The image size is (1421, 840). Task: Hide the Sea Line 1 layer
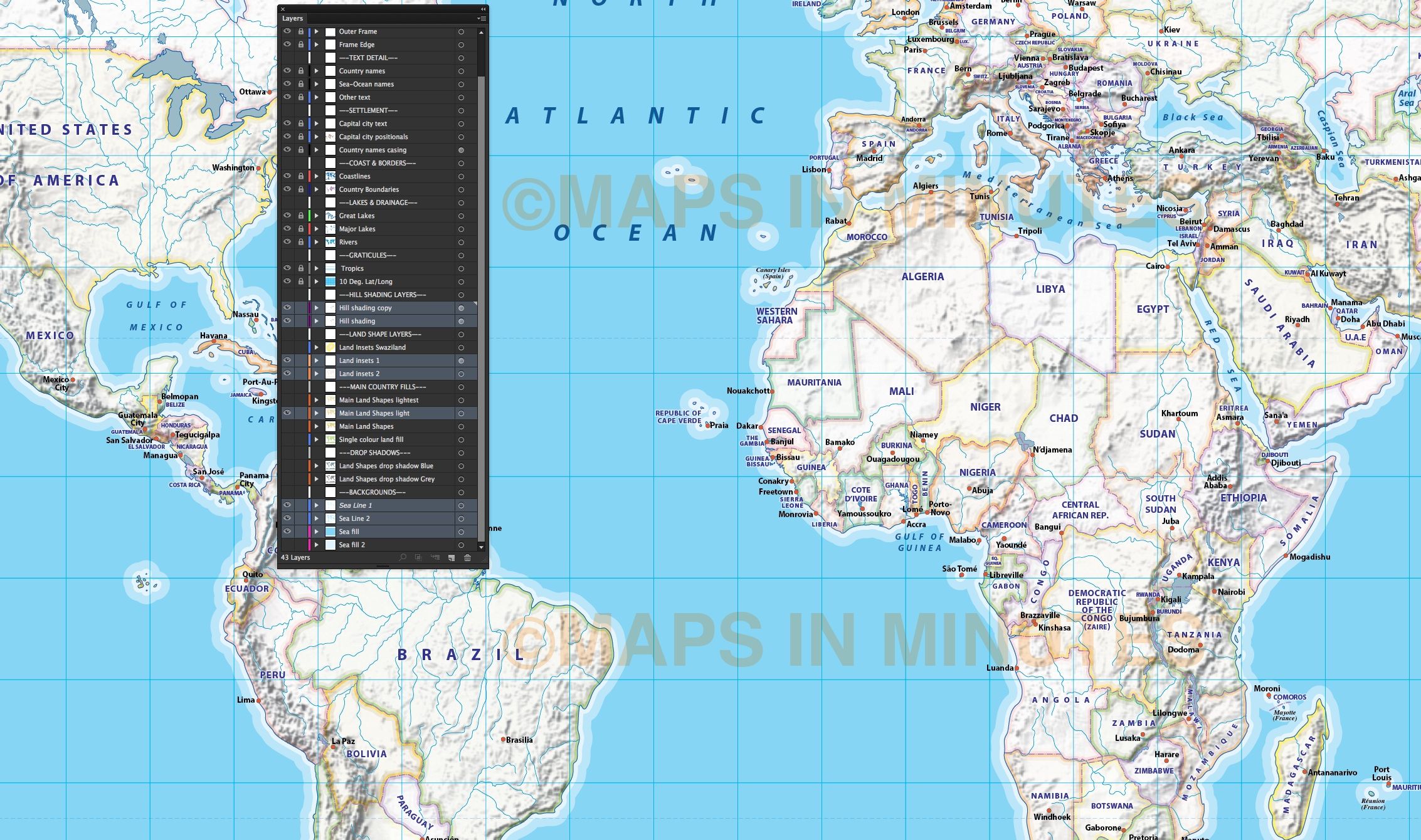pyautogui.click(x=287, y=505)
